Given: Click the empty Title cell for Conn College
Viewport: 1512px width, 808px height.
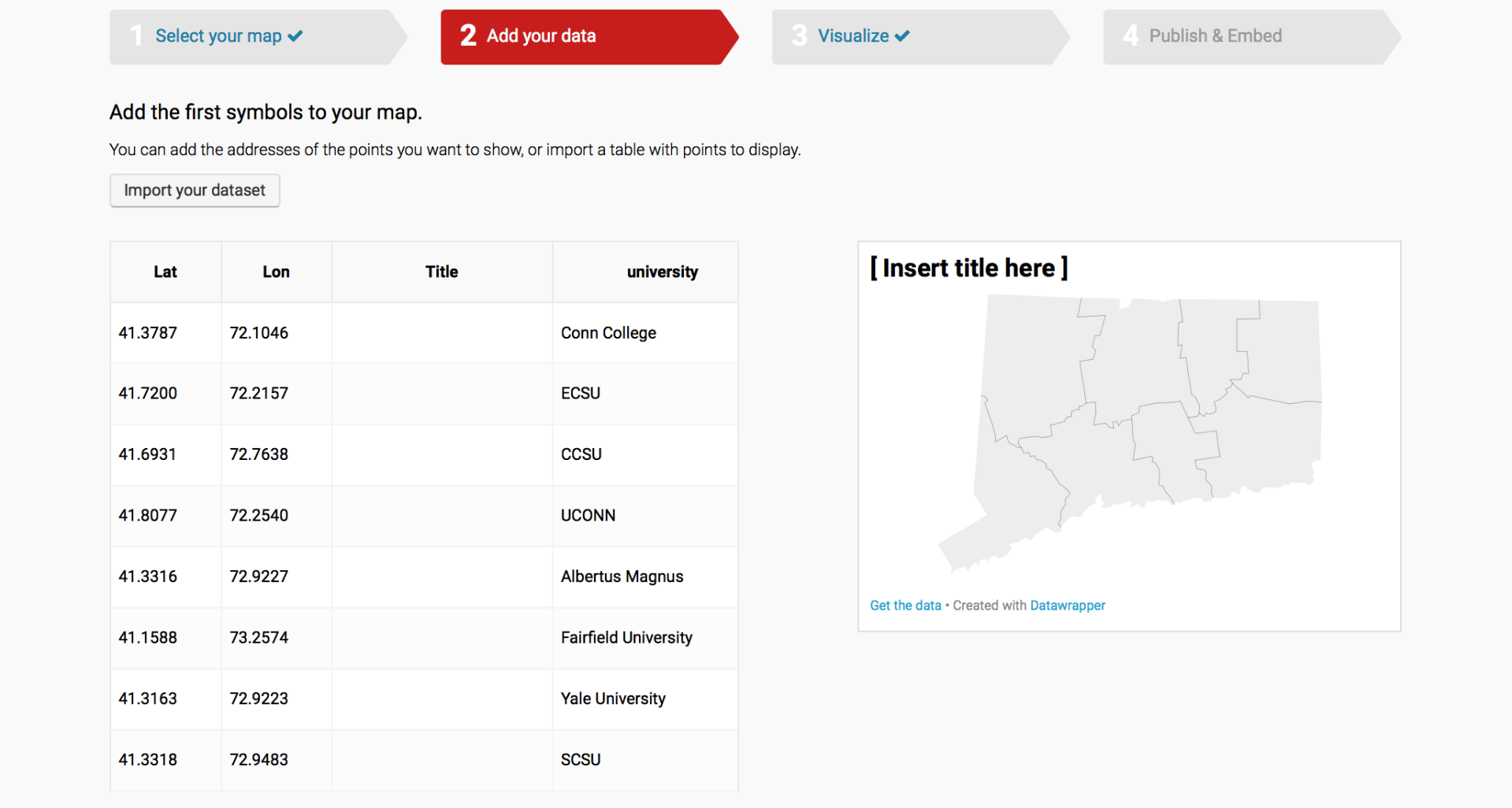Looking at the screenshot, I should [441, 333].
